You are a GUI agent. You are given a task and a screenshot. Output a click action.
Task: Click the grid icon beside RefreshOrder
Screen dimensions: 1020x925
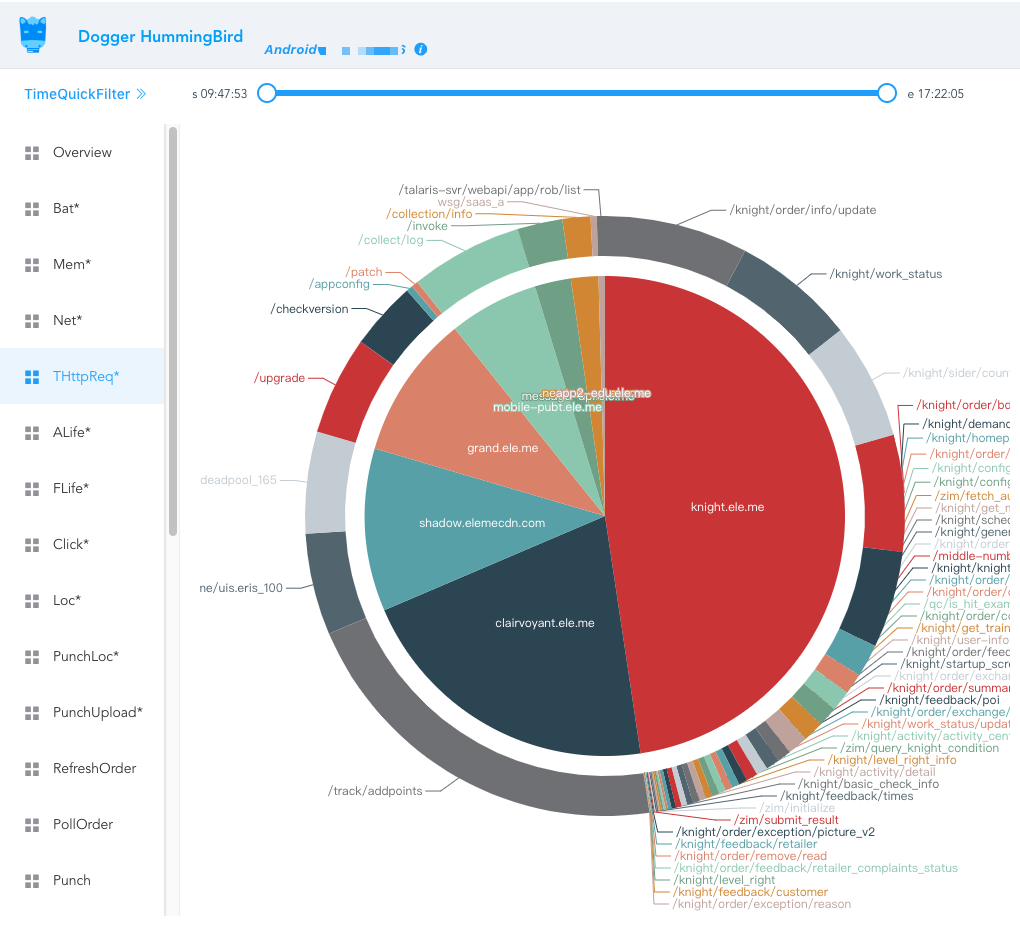(32, 769)
